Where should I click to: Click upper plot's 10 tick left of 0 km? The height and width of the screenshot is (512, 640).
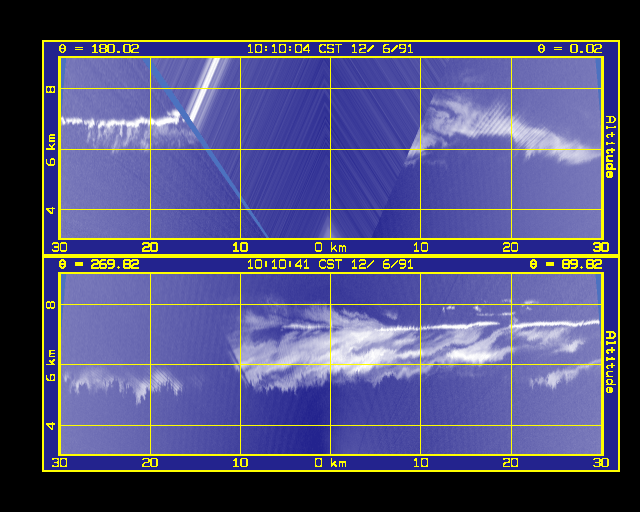[240, 247]
